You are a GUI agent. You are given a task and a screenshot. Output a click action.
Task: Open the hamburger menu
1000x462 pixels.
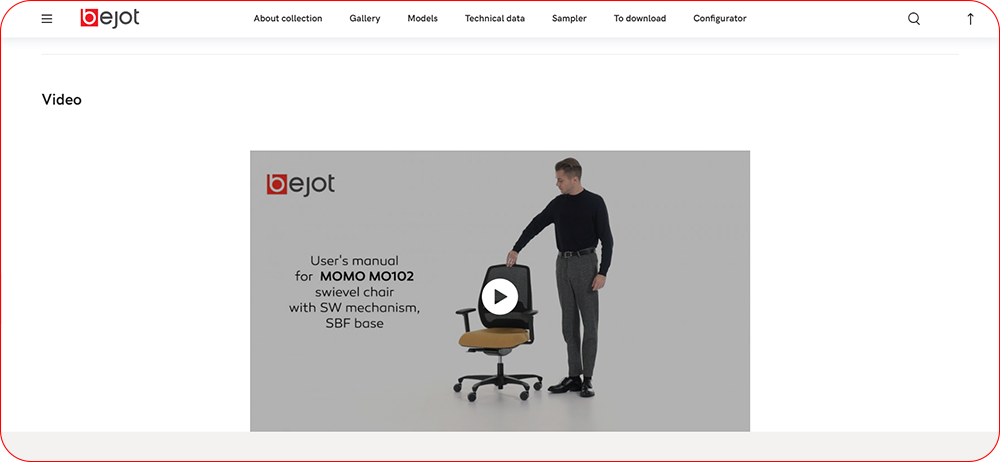(x=47, y=19)
